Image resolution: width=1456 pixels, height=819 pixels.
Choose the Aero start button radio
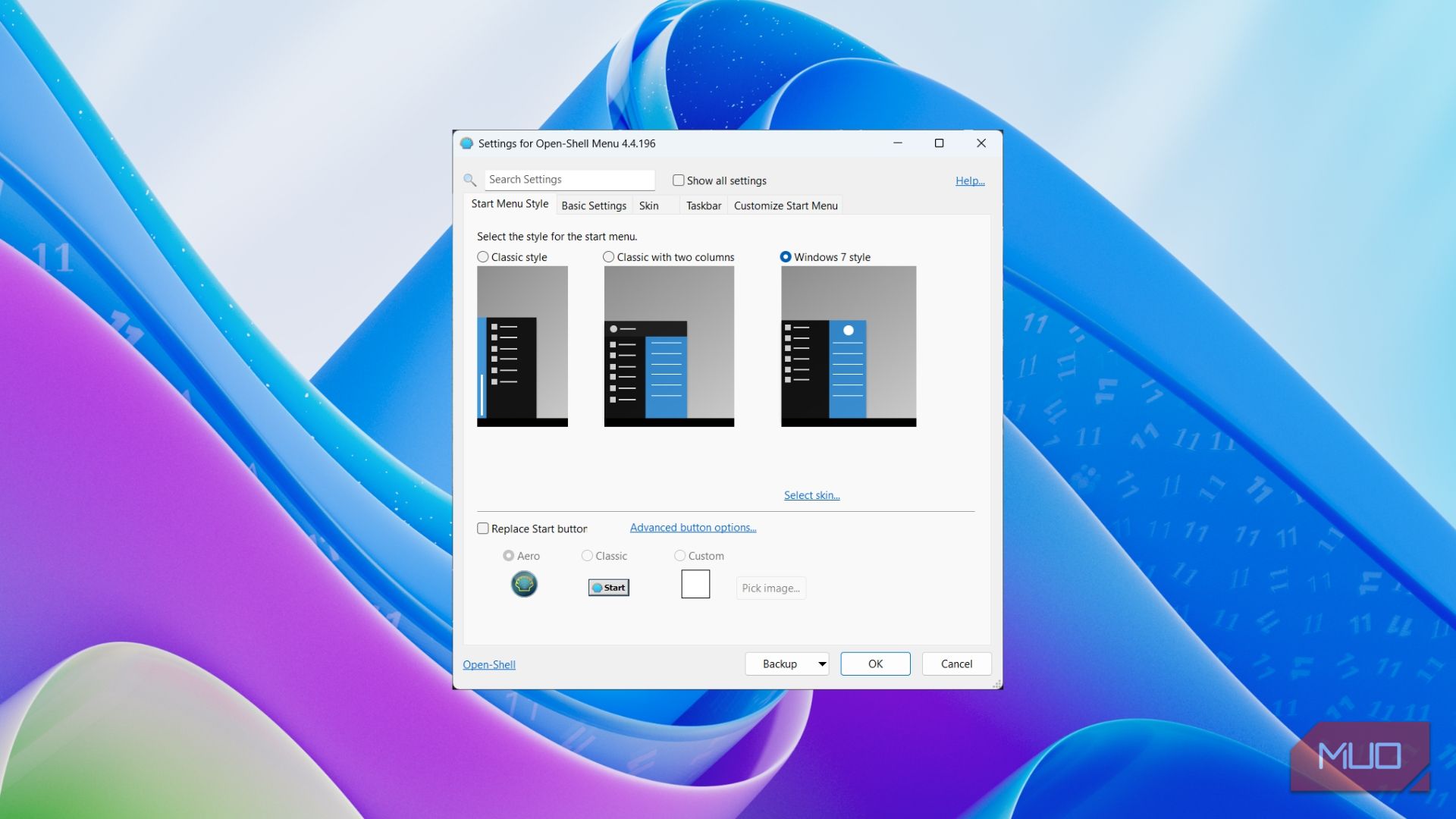coord(509,556)
